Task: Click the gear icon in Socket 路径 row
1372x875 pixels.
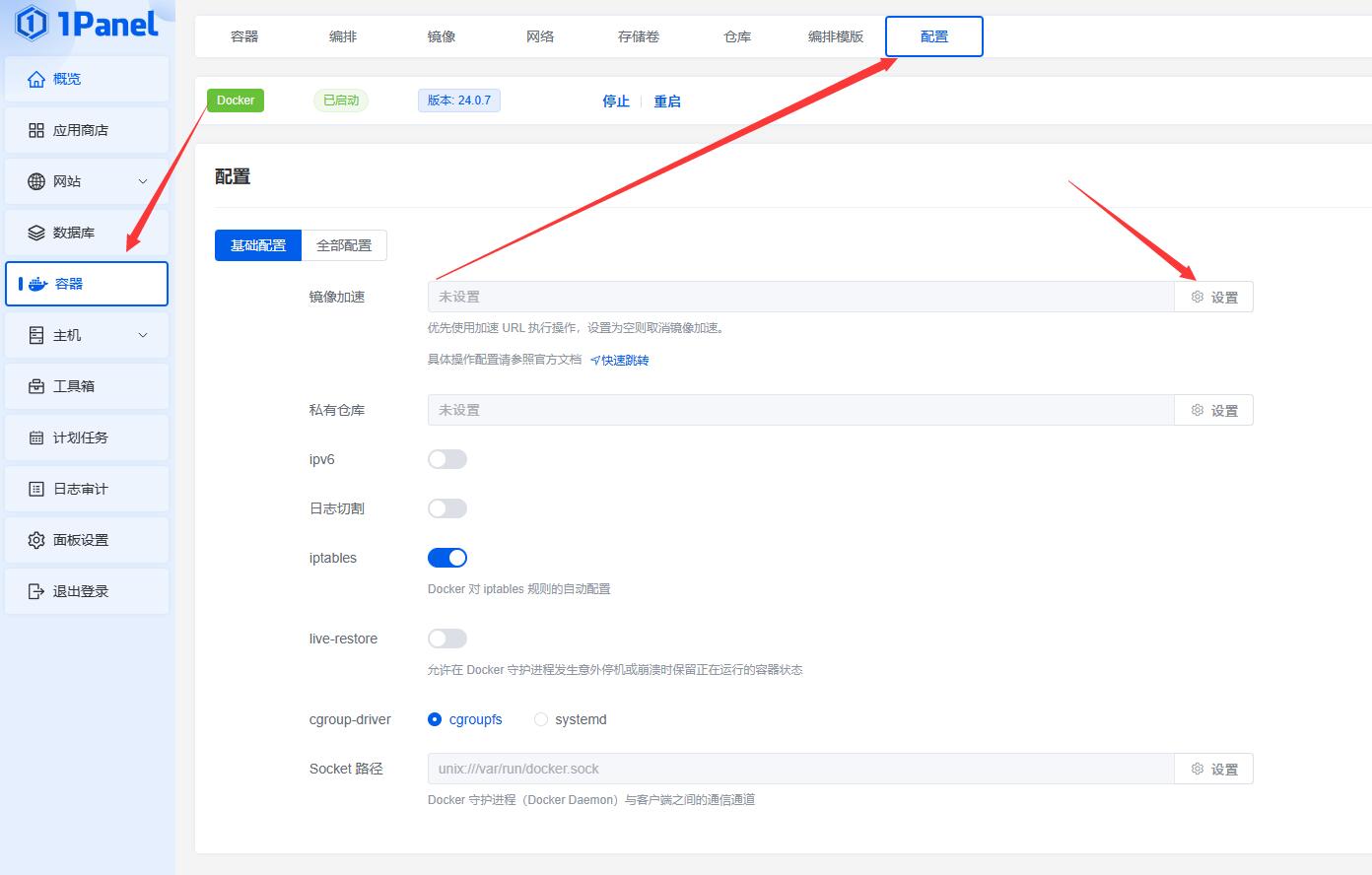Action: (x=1198, y=769)
